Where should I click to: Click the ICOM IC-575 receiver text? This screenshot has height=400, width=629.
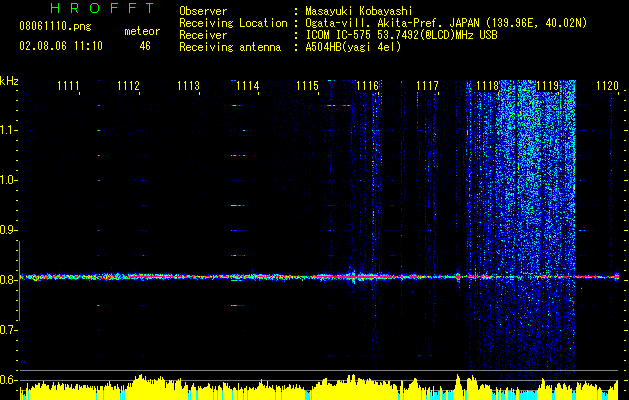click(401, 35)
